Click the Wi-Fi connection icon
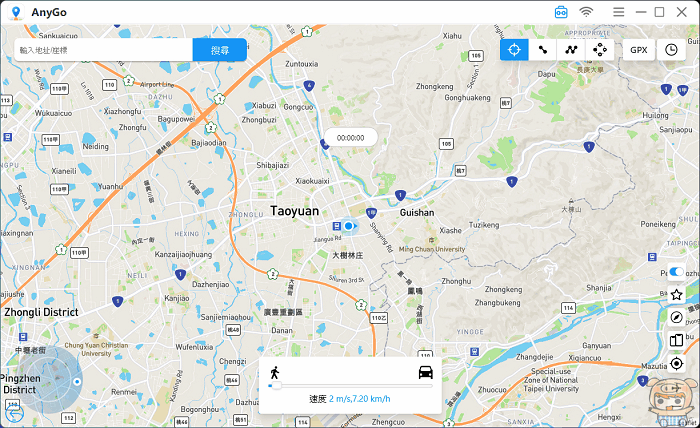700x428 pixels. coord(586,12)
